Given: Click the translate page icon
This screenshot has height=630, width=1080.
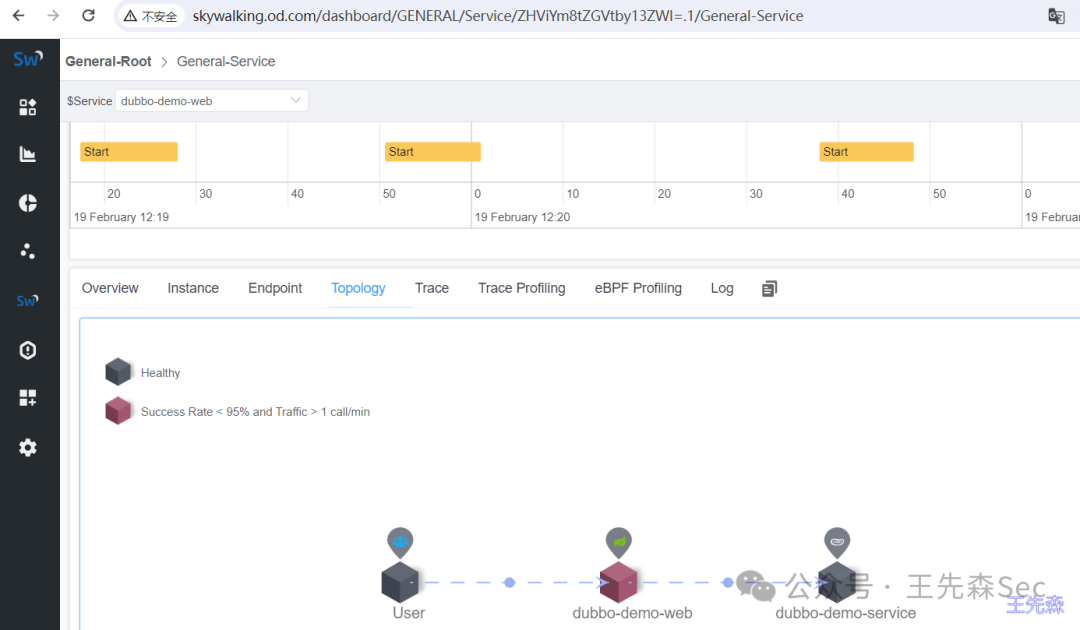Looking at the screenshot, I should (1056, 16).
